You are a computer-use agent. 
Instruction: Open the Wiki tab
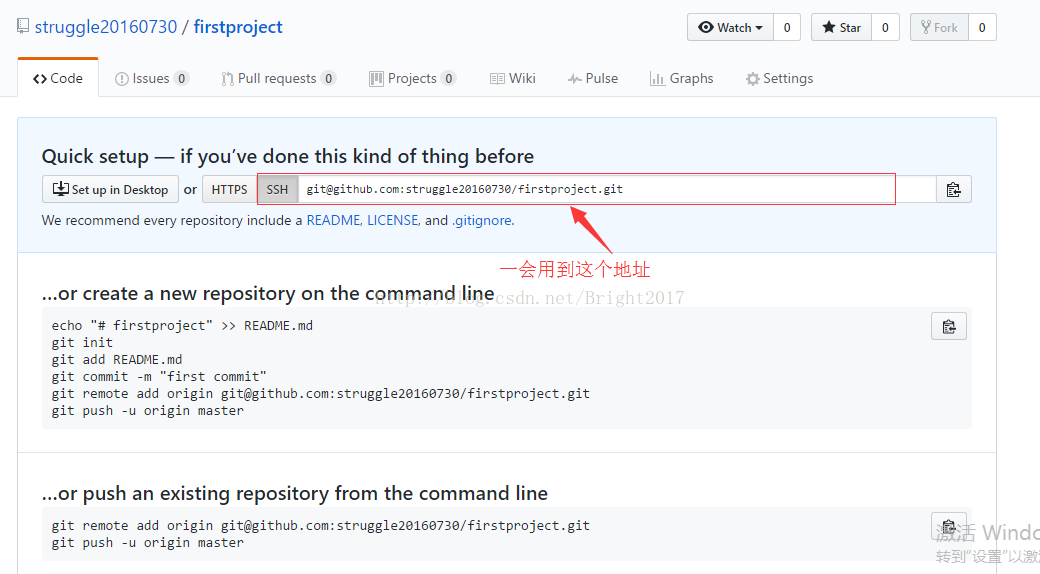coord(513,78)
